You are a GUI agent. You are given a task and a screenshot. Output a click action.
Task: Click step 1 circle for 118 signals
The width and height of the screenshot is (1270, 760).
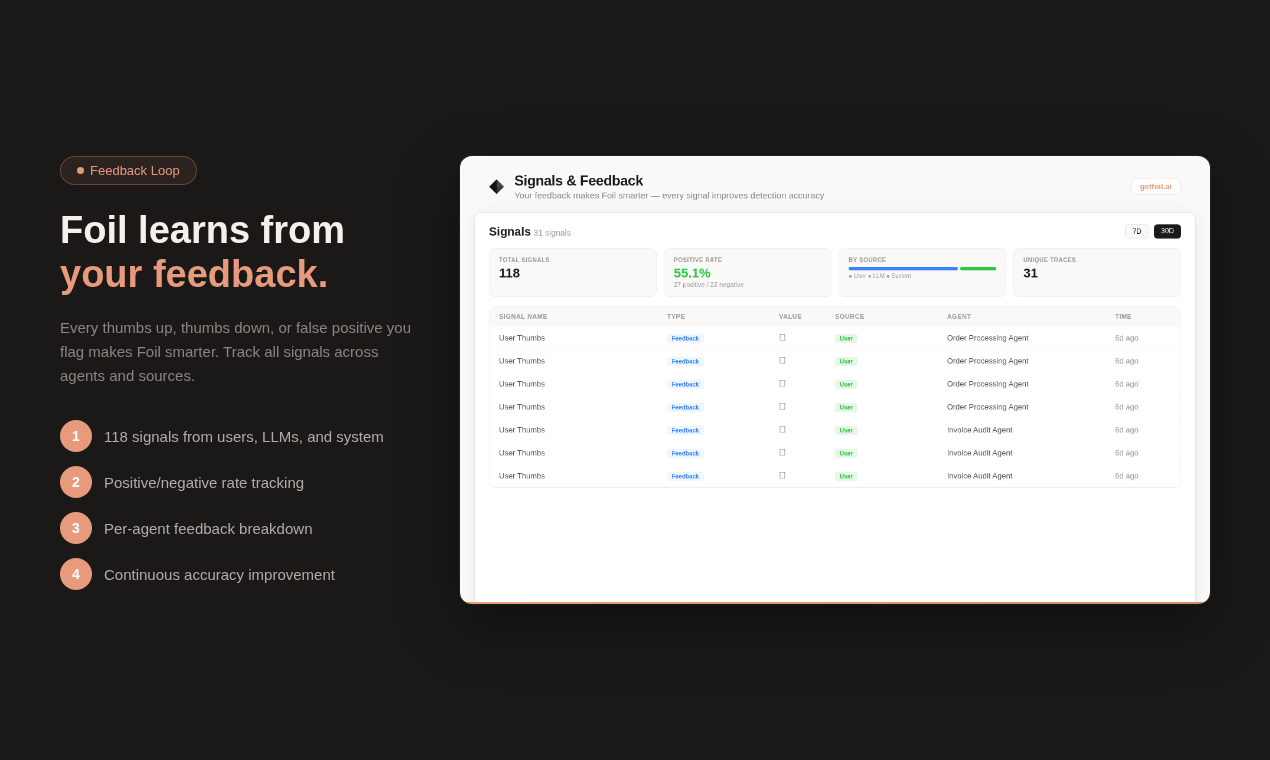[76, 436]
